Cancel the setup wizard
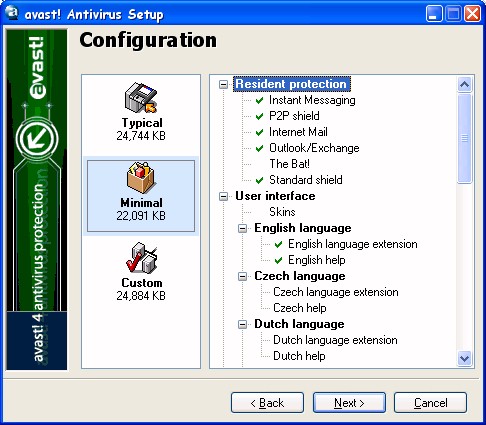Viewport: 486px width, 425px height. (430, 403)
